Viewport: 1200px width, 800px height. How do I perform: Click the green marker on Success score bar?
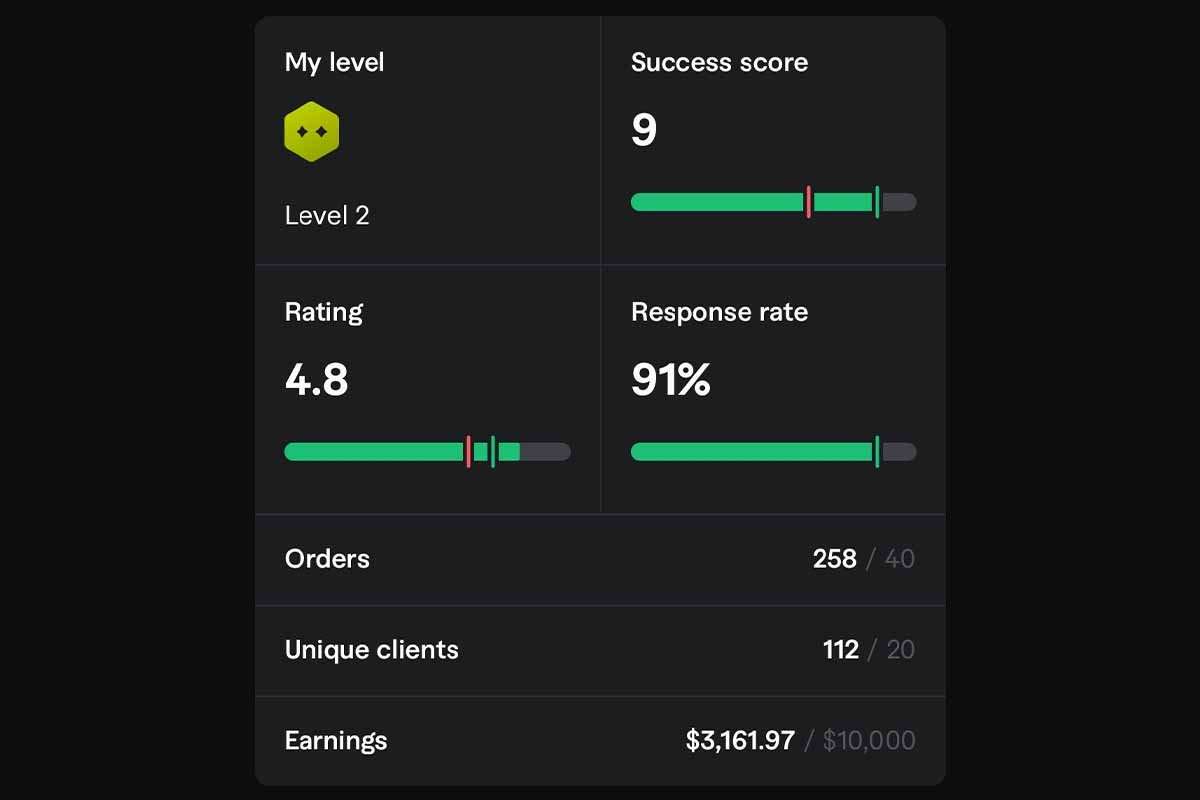point(877,202)
